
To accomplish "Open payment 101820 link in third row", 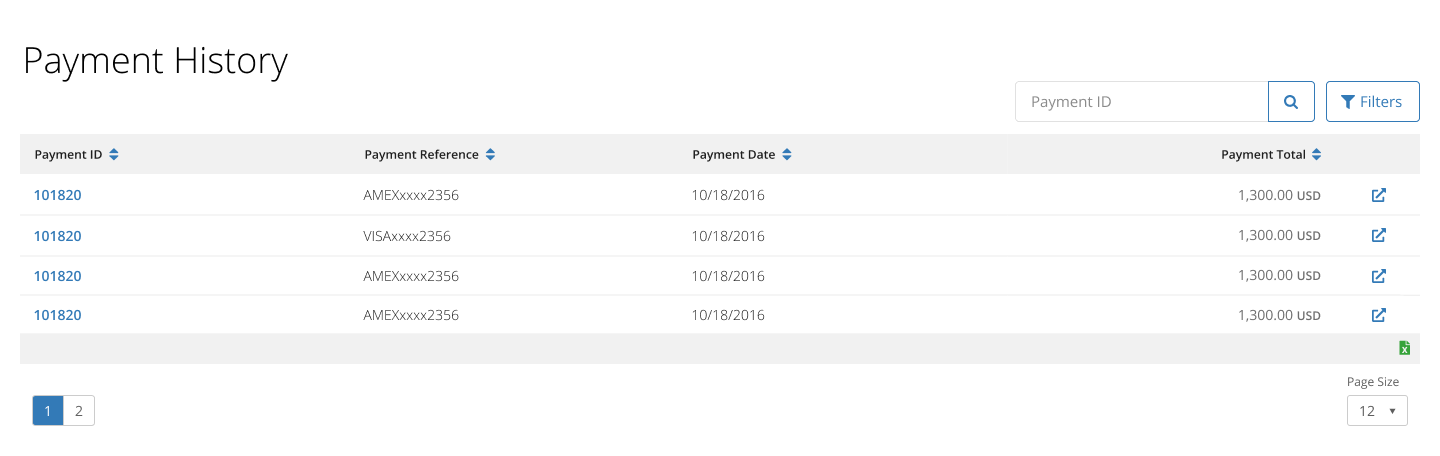I will pos(58,276).
